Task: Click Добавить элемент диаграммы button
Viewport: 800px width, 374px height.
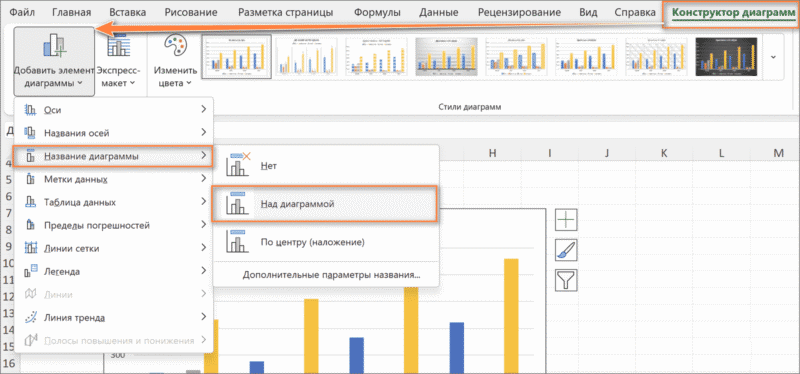Action: [54, 62]
